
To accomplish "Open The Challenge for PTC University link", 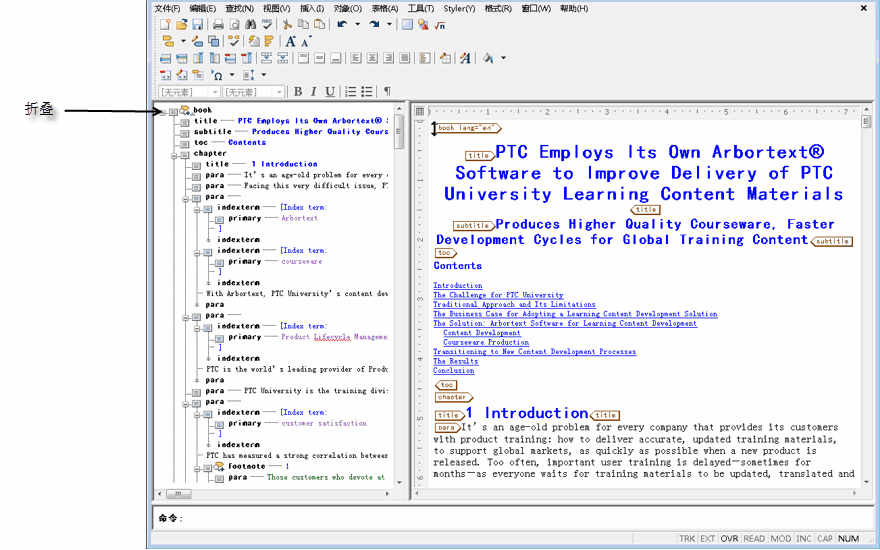I will (x=498, y=295).
